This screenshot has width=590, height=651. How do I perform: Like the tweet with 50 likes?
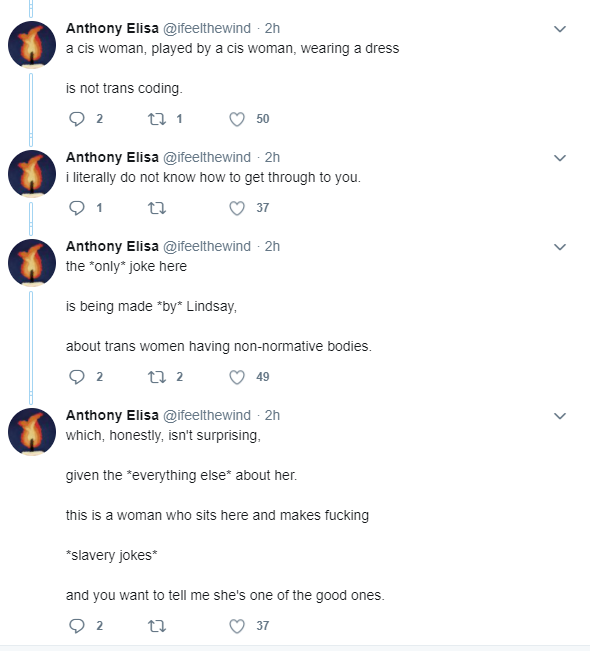coord(237,119)
